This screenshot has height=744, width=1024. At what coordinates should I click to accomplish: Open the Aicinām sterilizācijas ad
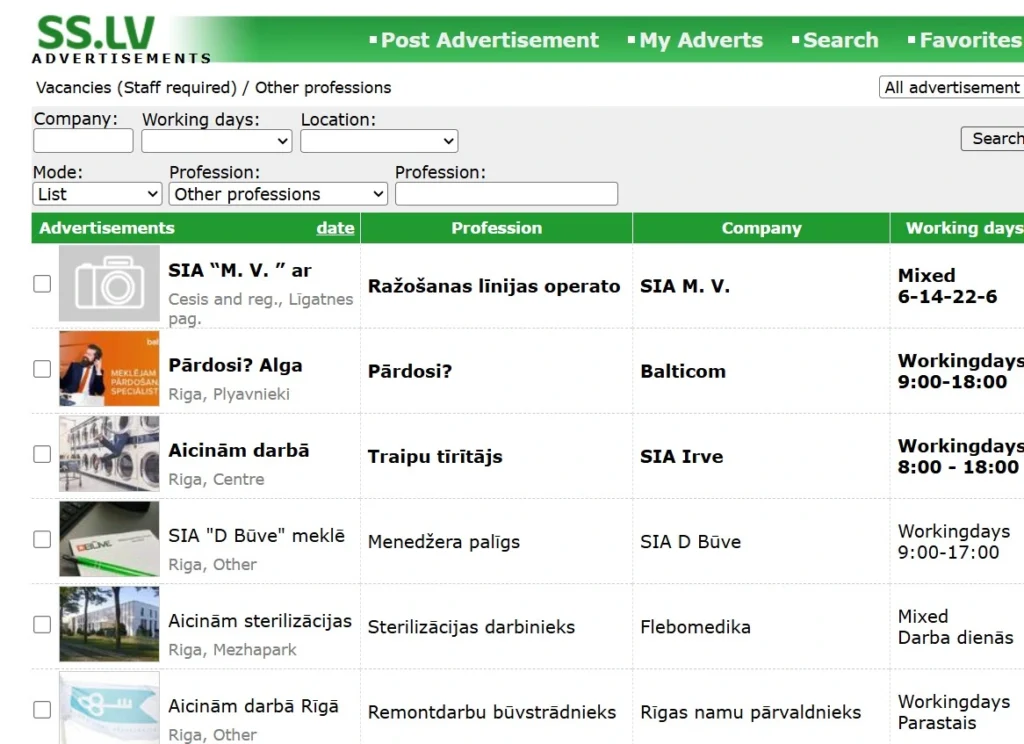(x=260, y=621)
